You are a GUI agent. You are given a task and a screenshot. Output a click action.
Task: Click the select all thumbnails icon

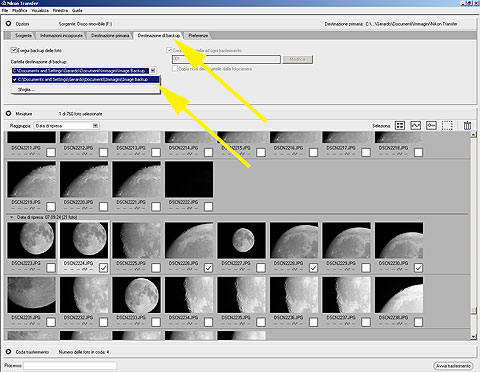400,126
